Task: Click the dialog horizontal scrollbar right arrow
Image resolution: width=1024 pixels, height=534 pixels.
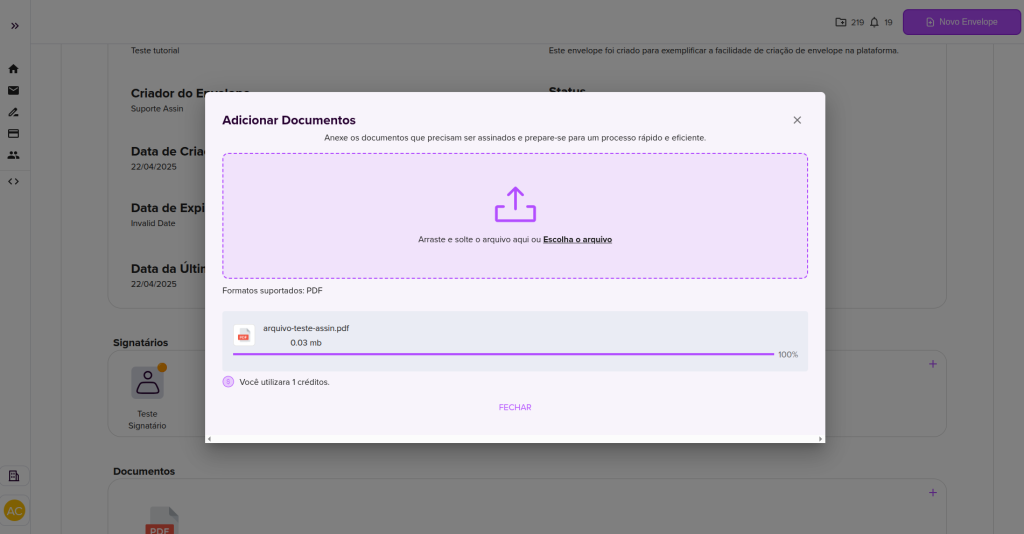Action: (820, 439)
